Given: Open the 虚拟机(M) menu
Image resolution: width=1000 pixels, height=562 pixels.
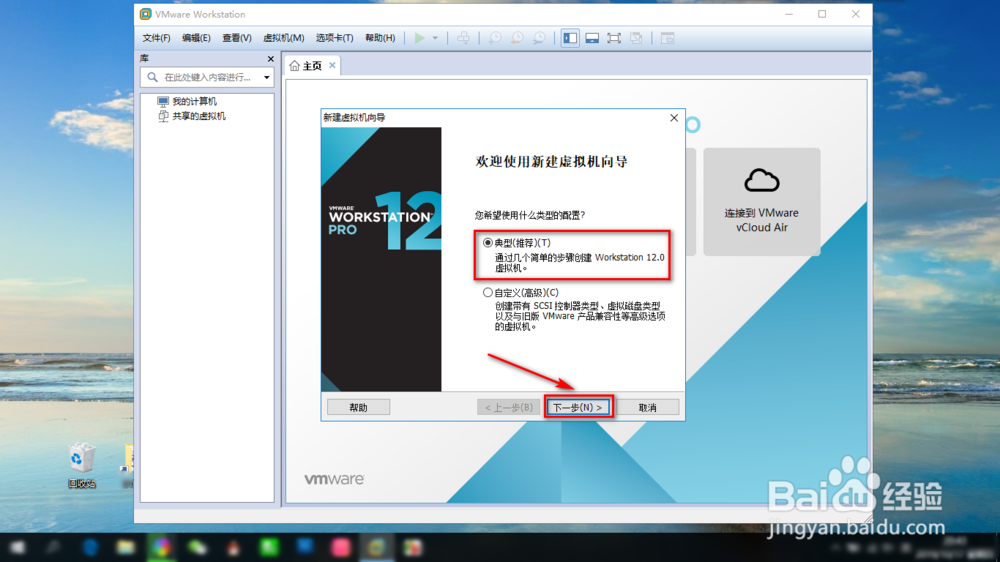Looking at the screenshot, I should point(284,38).
